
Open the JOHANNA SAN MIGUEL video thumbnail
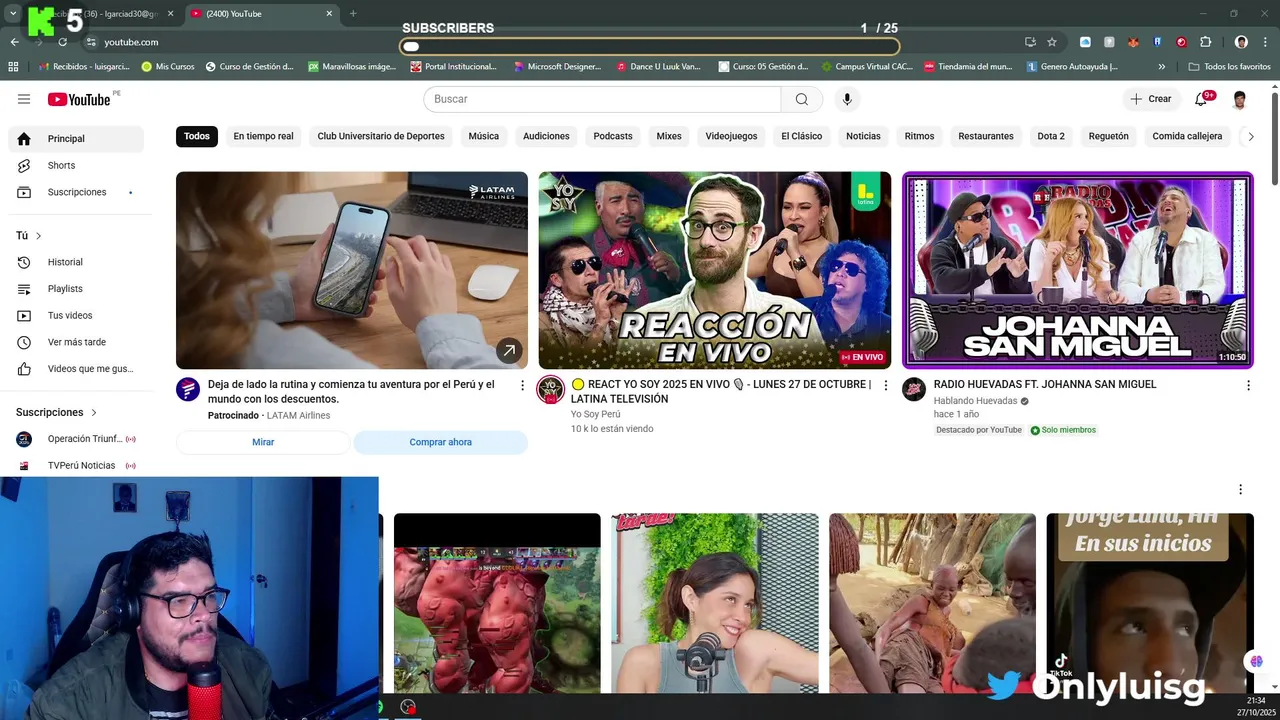pyautogui.click(x=1077, y=270)
